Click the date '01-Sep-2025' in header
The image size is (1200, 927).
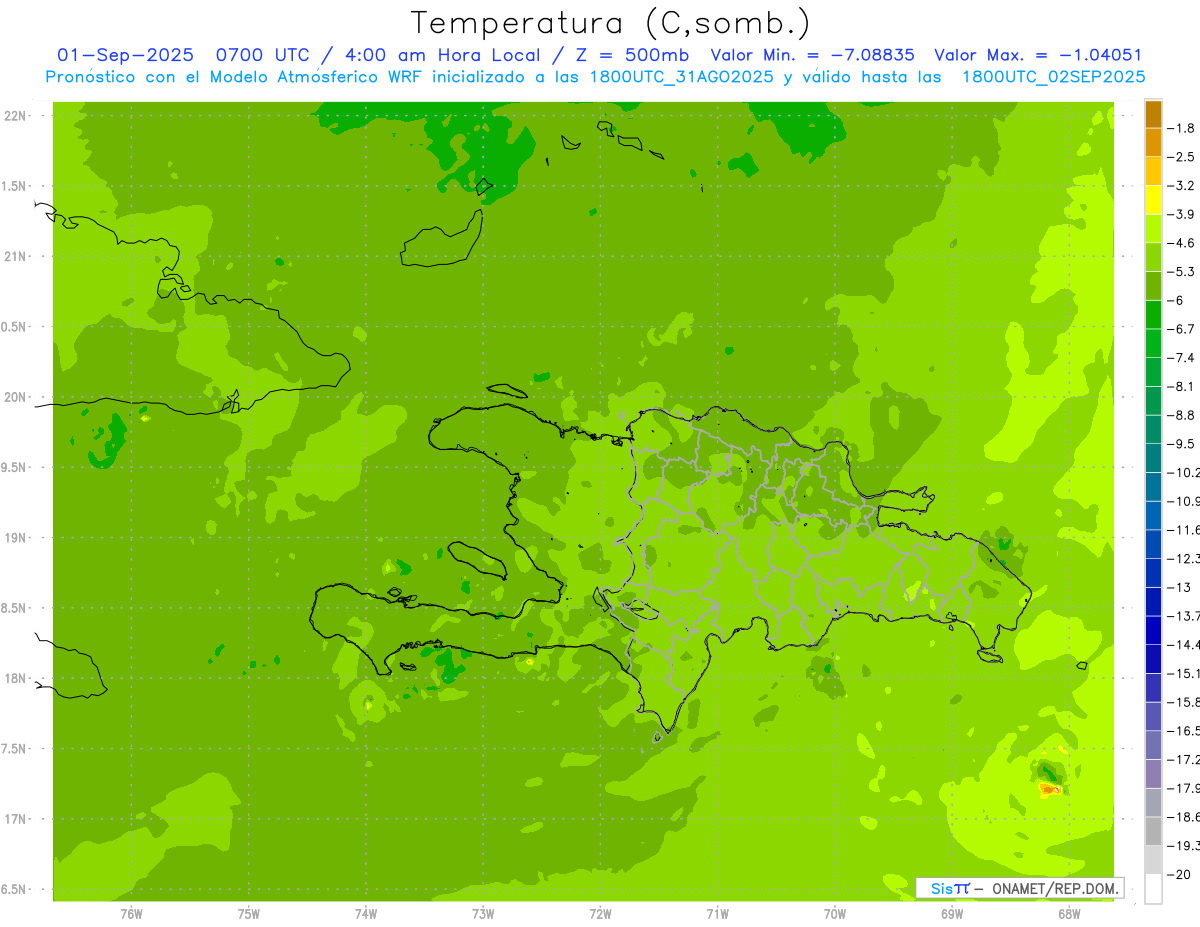pyautogui.click(x=126, y=56)
